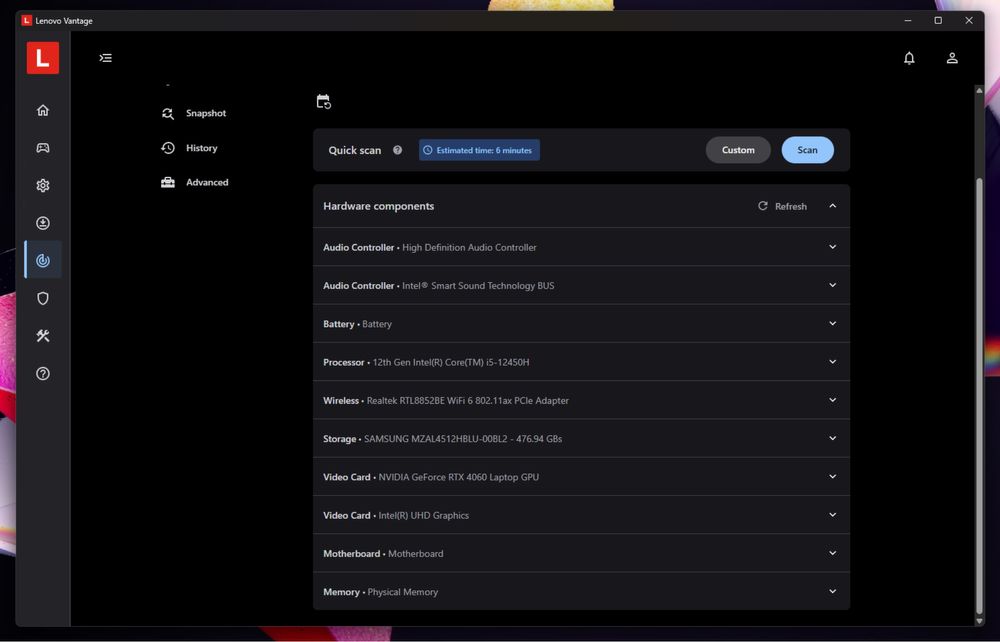
Task: Open the user account profile icon
Action: click(952, 58)
